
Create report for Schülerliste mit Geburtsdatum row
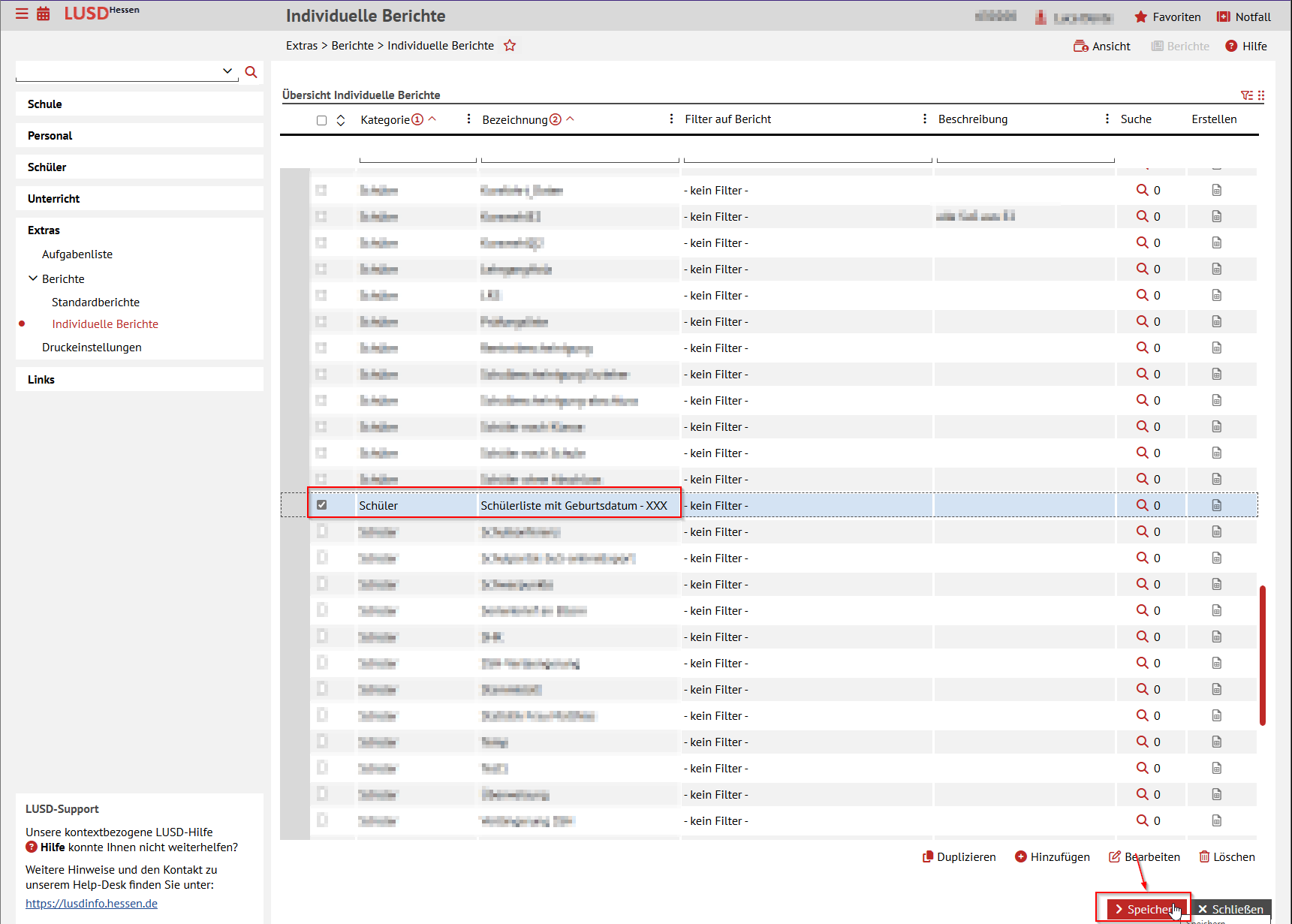coord(1216,505)
